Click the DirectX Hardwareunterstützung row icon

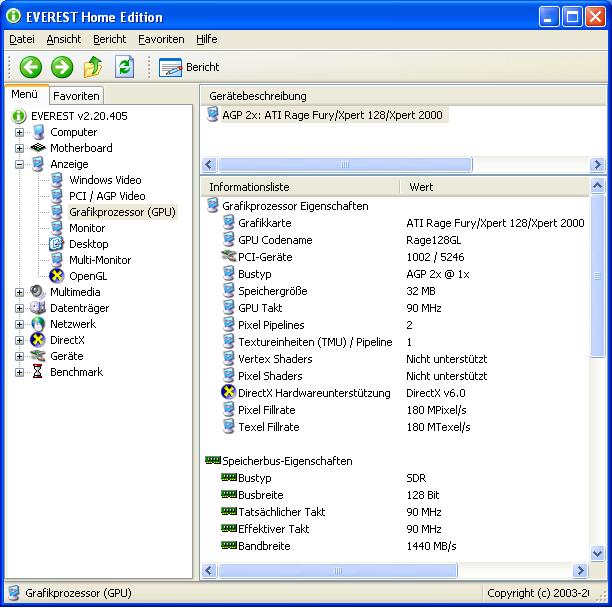point(228,392)
